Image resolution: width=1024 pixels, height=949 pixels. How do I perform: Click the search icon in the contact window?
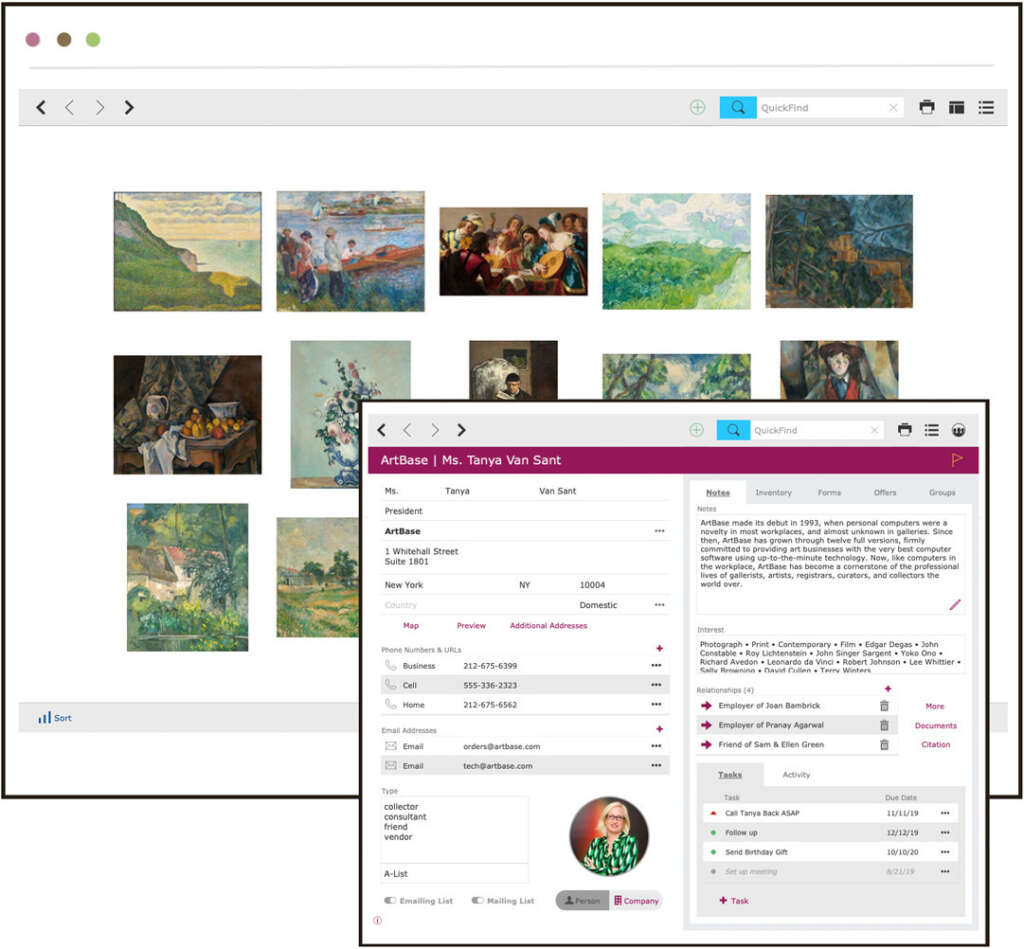coord(733,430)
